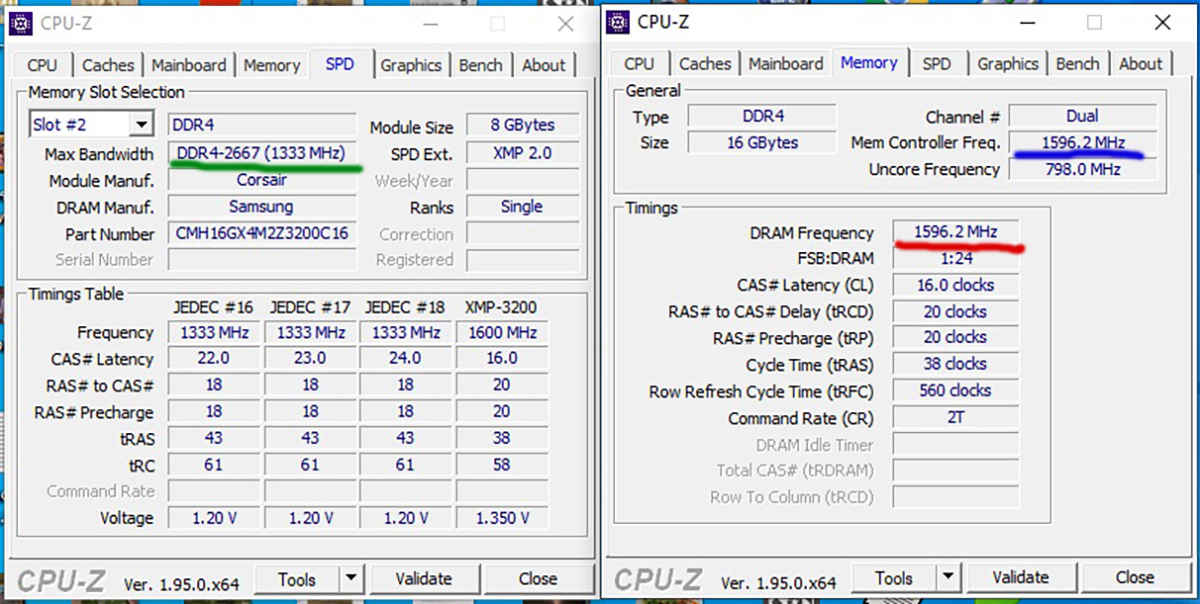Click Mem Controller Freq. 1596.2 MHz value

[1083, 142]
